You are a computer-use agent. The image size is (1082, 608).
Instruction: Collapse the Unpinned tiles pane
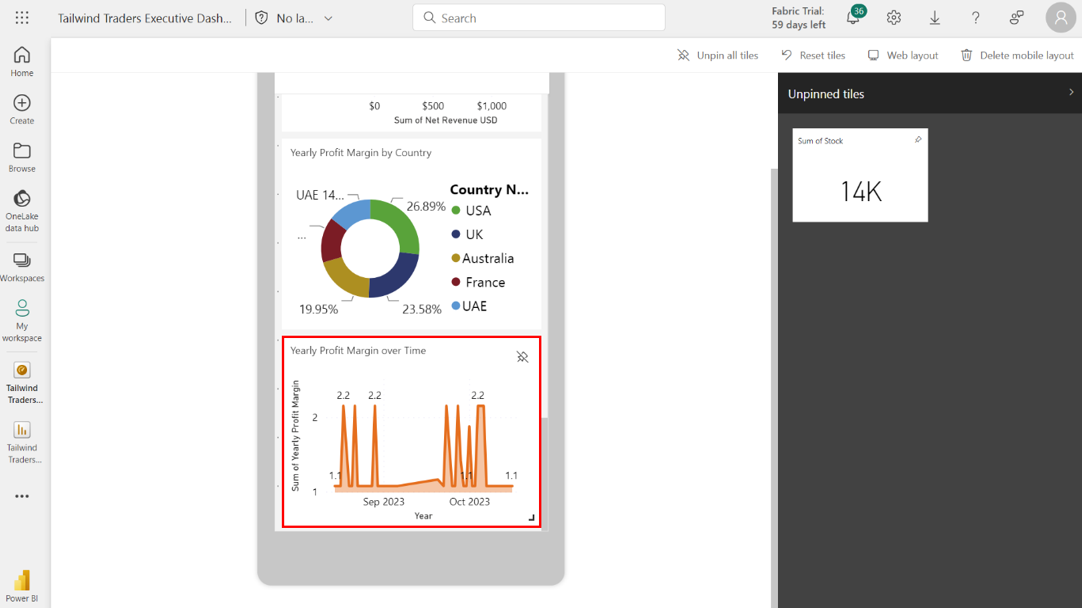coord(1071,93)
